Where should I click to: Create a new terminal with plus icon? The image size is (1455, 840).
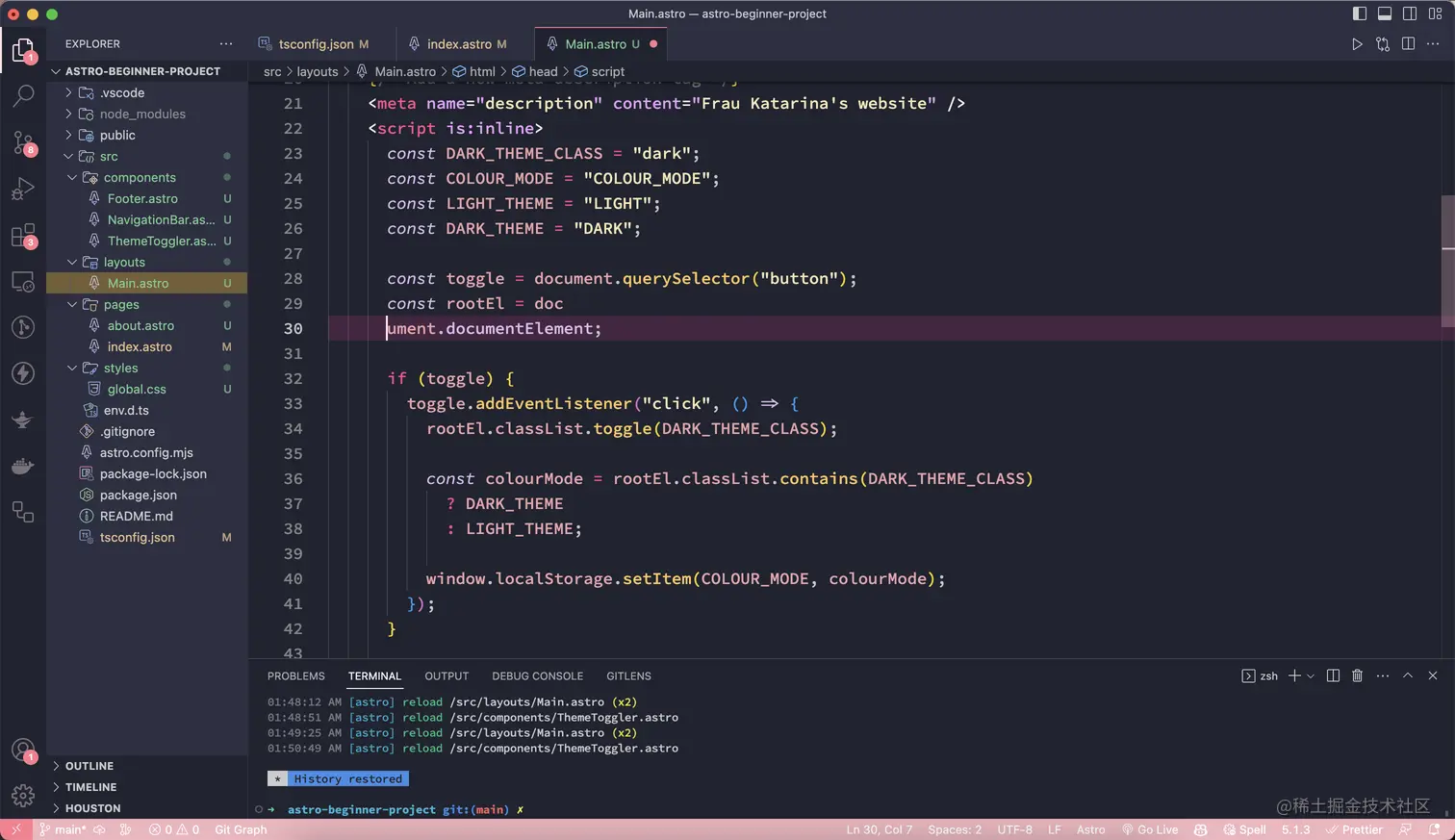1294,676
